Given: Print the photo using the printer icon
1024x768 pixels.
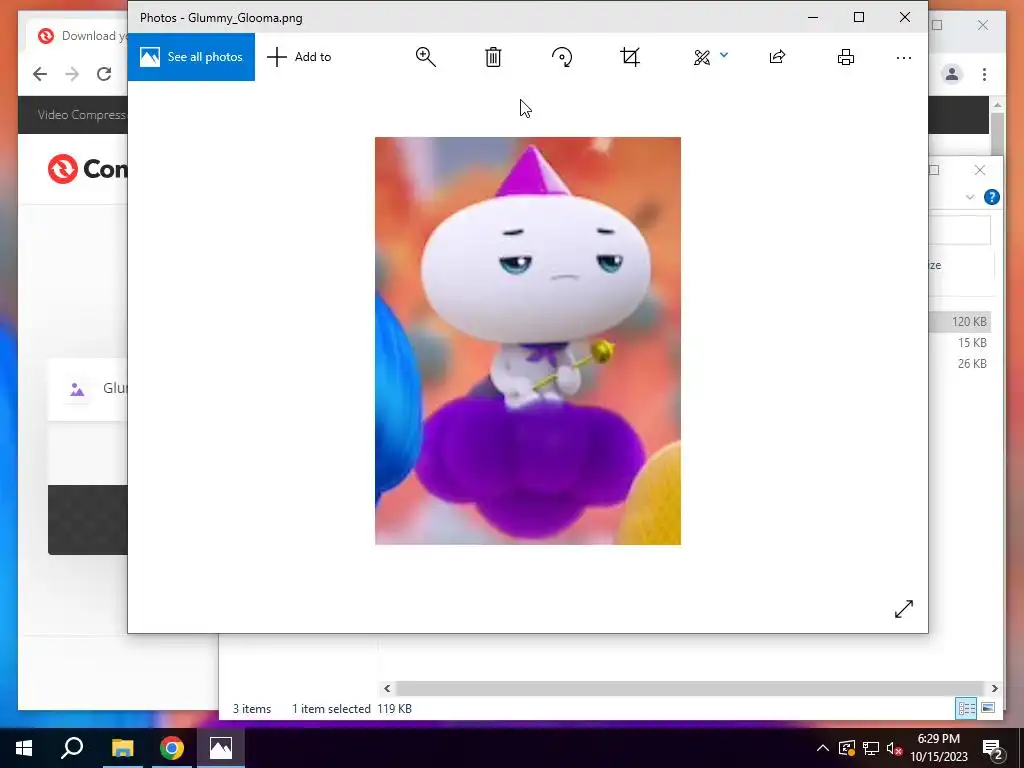Looking at the screenshot, I should 846,57.
